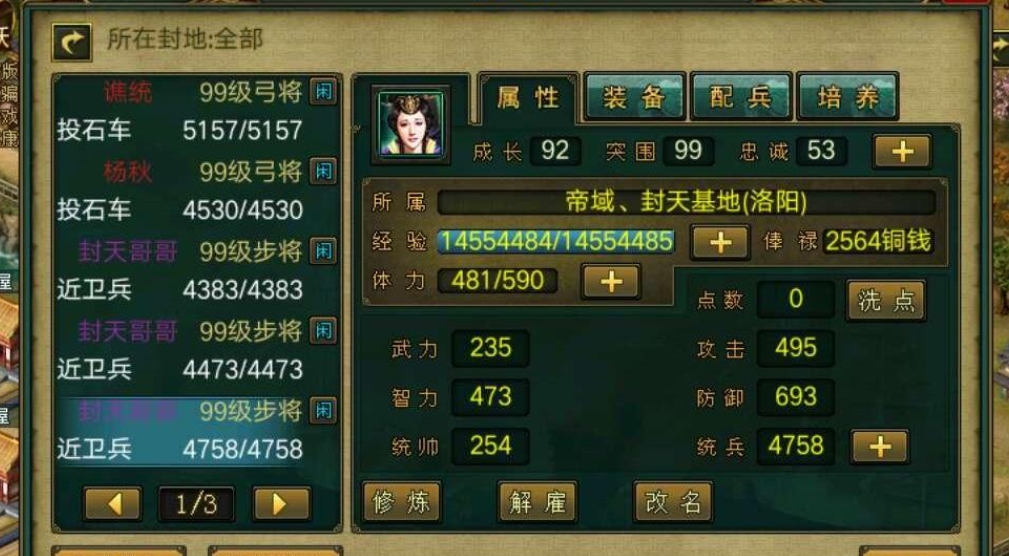
Task: Open the 配兵 tab
Action: coord(741,97)
